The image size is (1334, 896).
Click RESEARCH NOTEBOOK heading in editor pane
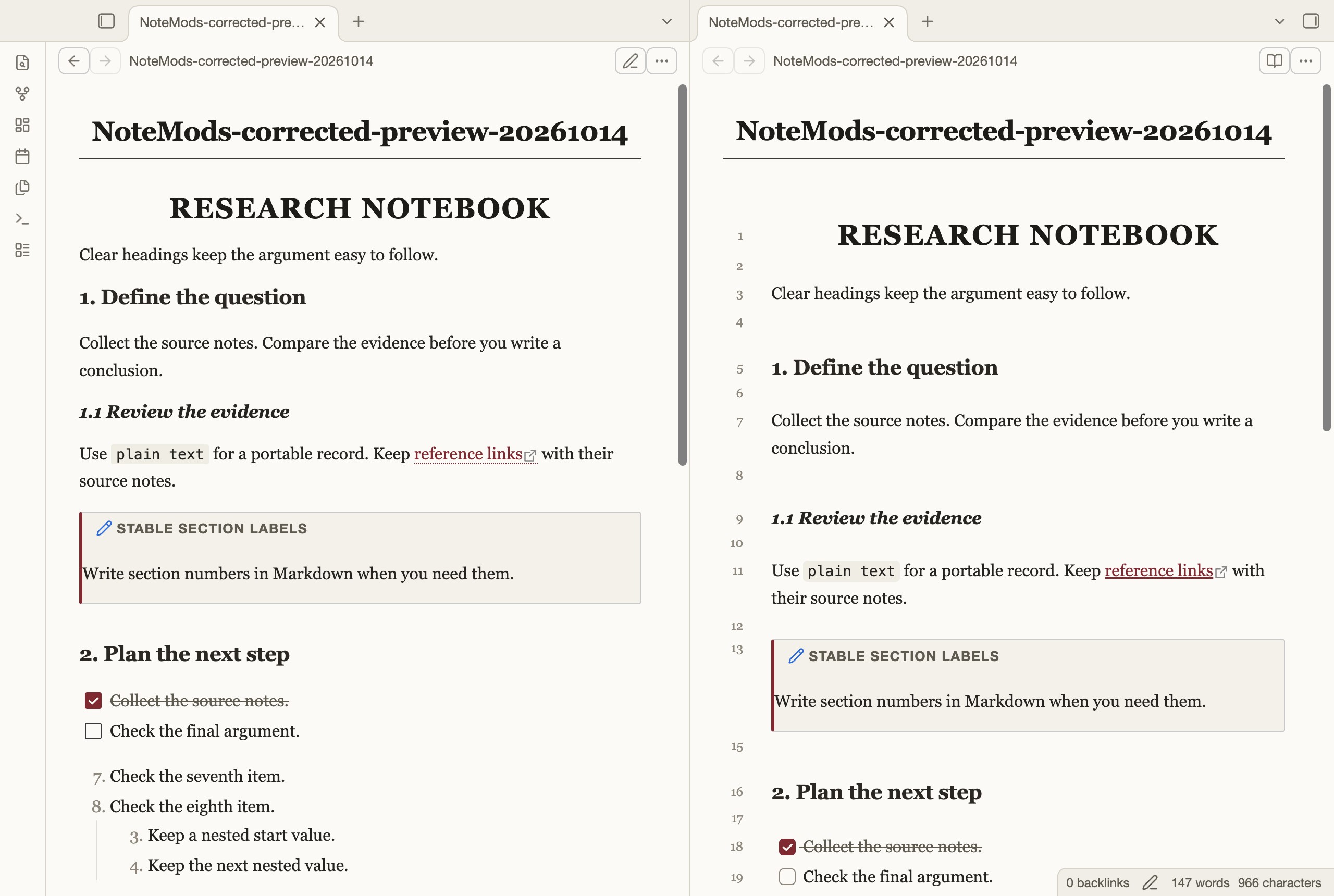pos(1028,235)
